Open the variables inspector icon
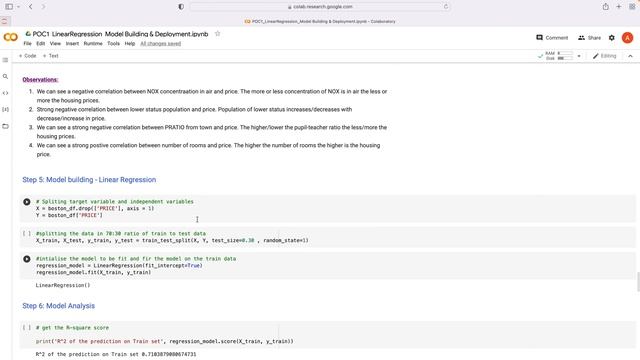Viewport: 640px width, 360px height. click(5, 109)
